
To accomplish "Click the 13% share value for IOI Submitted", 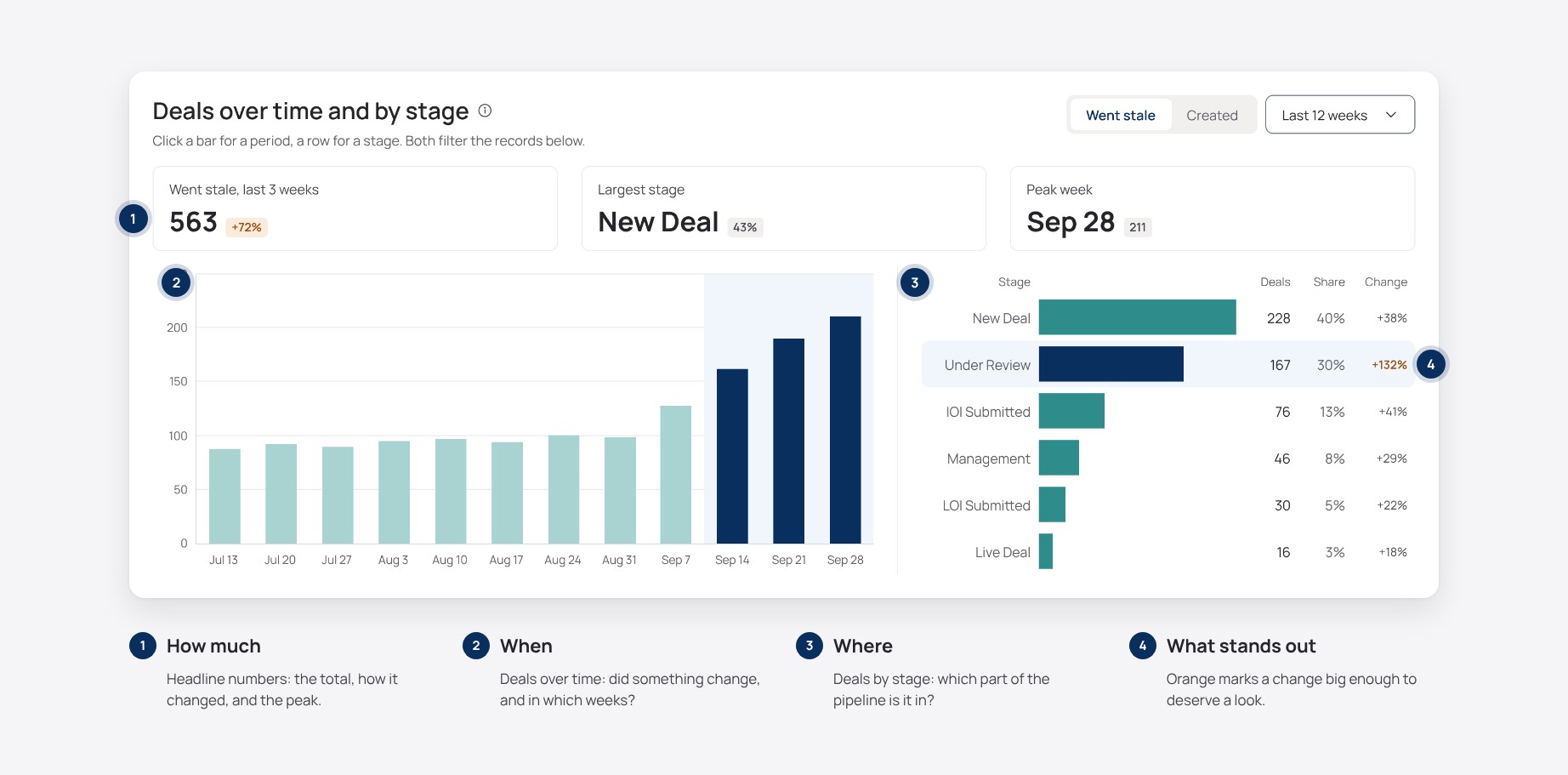I will [x=1332, y=412].
